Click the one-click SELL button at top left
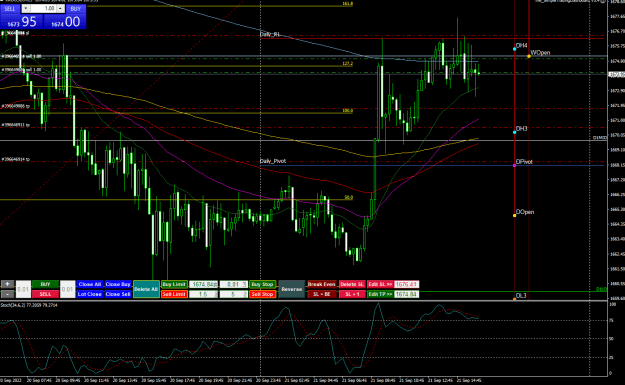Image resolution: width=625 pixels, height=385 pixels. [10, 8]
